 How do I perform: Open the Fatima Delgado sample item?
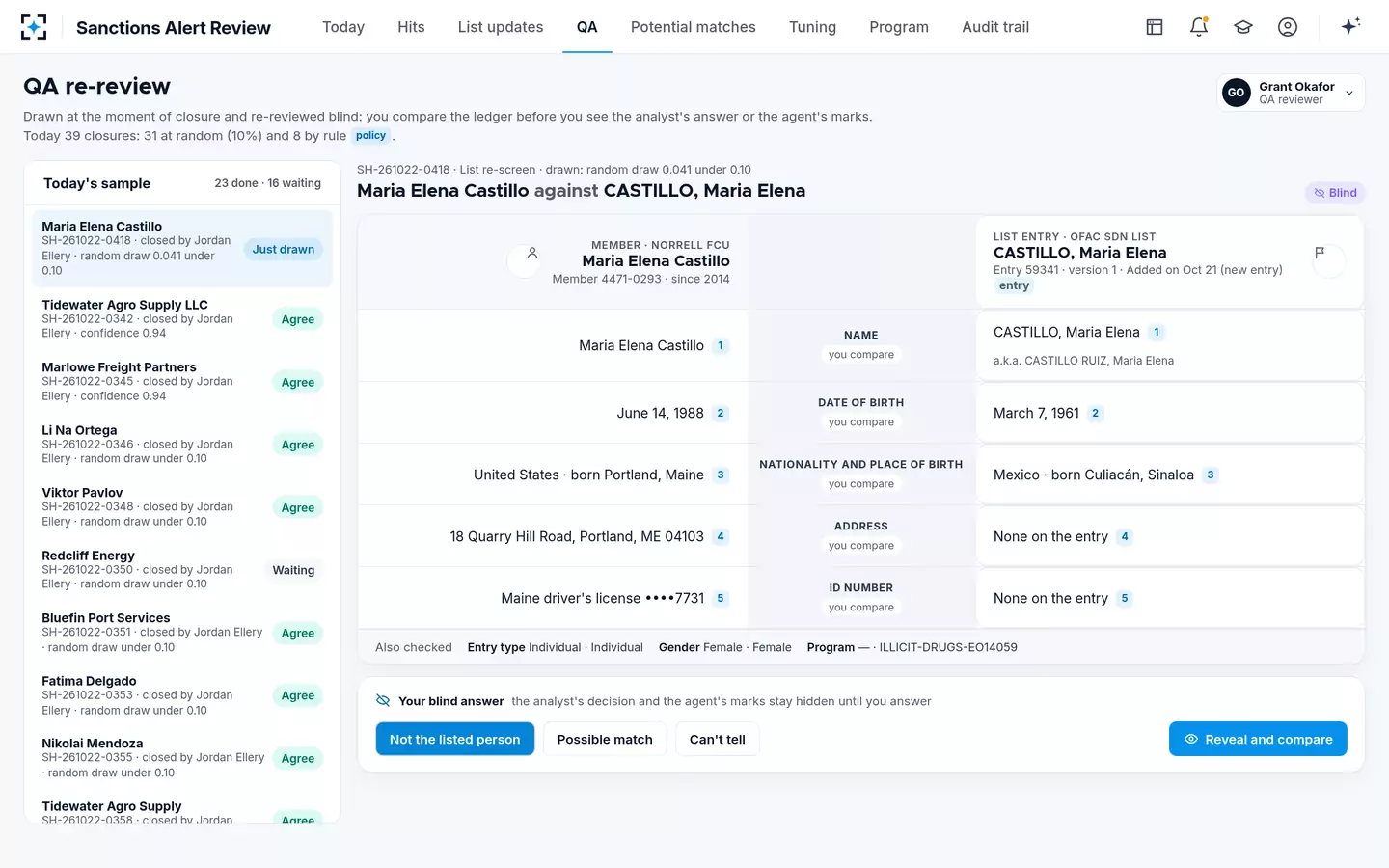point(182,695)
